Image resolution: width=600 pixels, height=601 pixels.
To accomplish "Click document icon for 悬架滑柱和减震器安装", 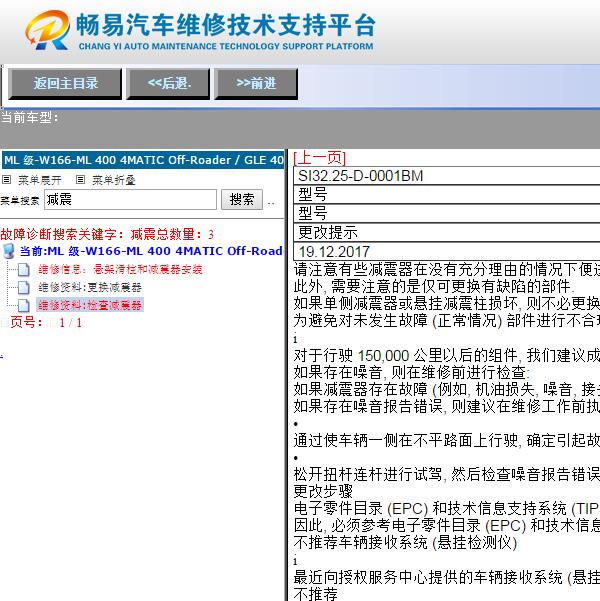I will point(24,269).
